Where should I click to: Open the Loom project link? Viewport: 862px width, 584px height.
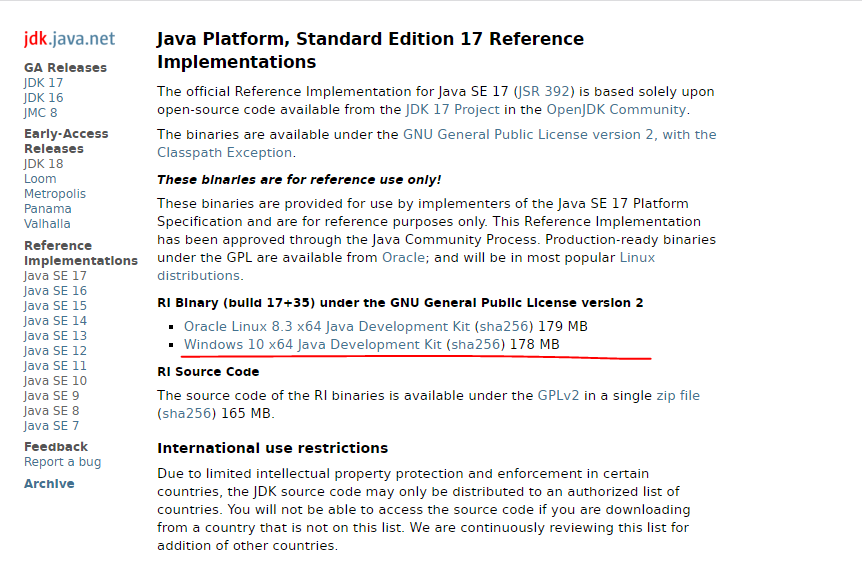[40, 179]
